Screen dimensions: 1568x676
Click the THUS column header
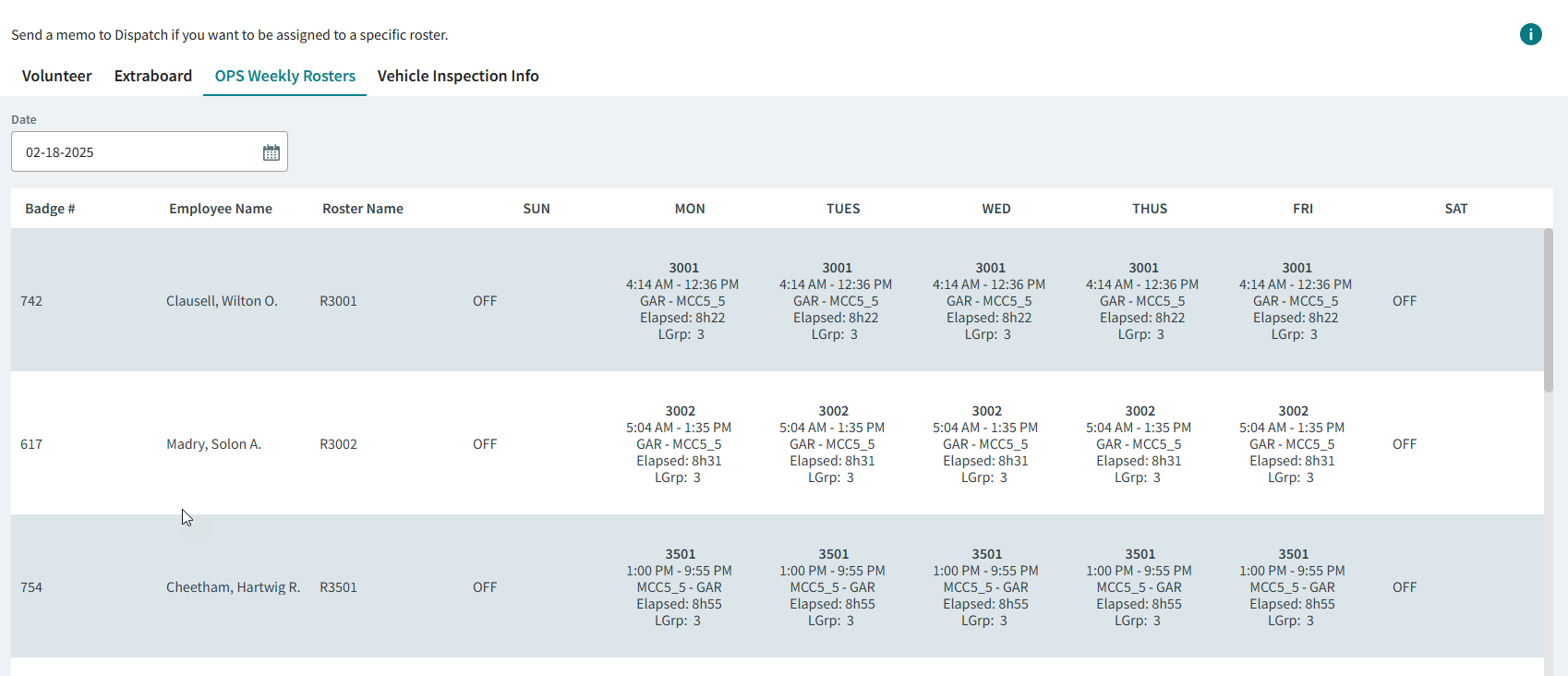pyautogui.click(x=1150, y=209)
